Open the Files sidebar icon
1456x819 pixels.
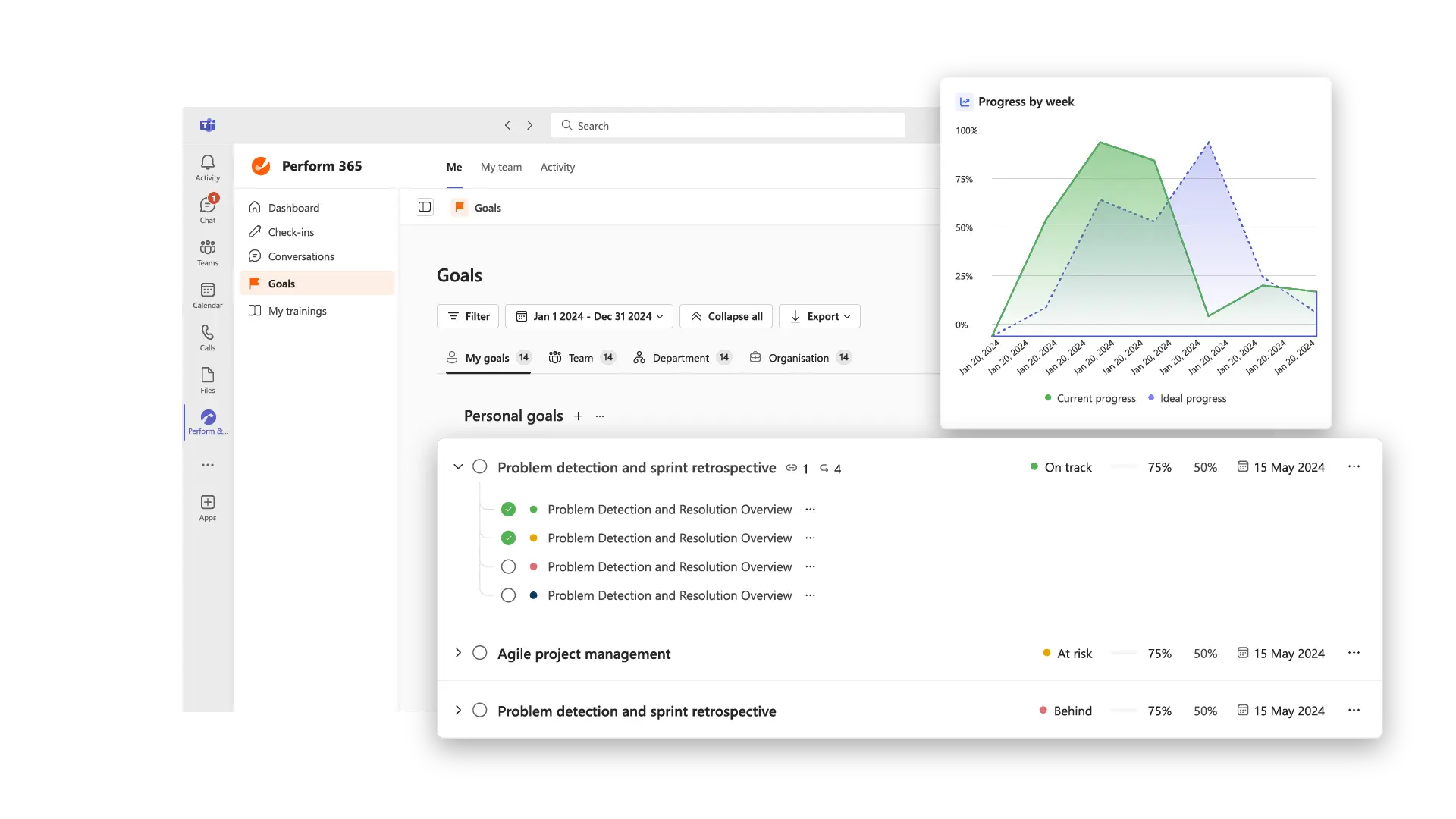pyautogui.click(x=207, y=380)
